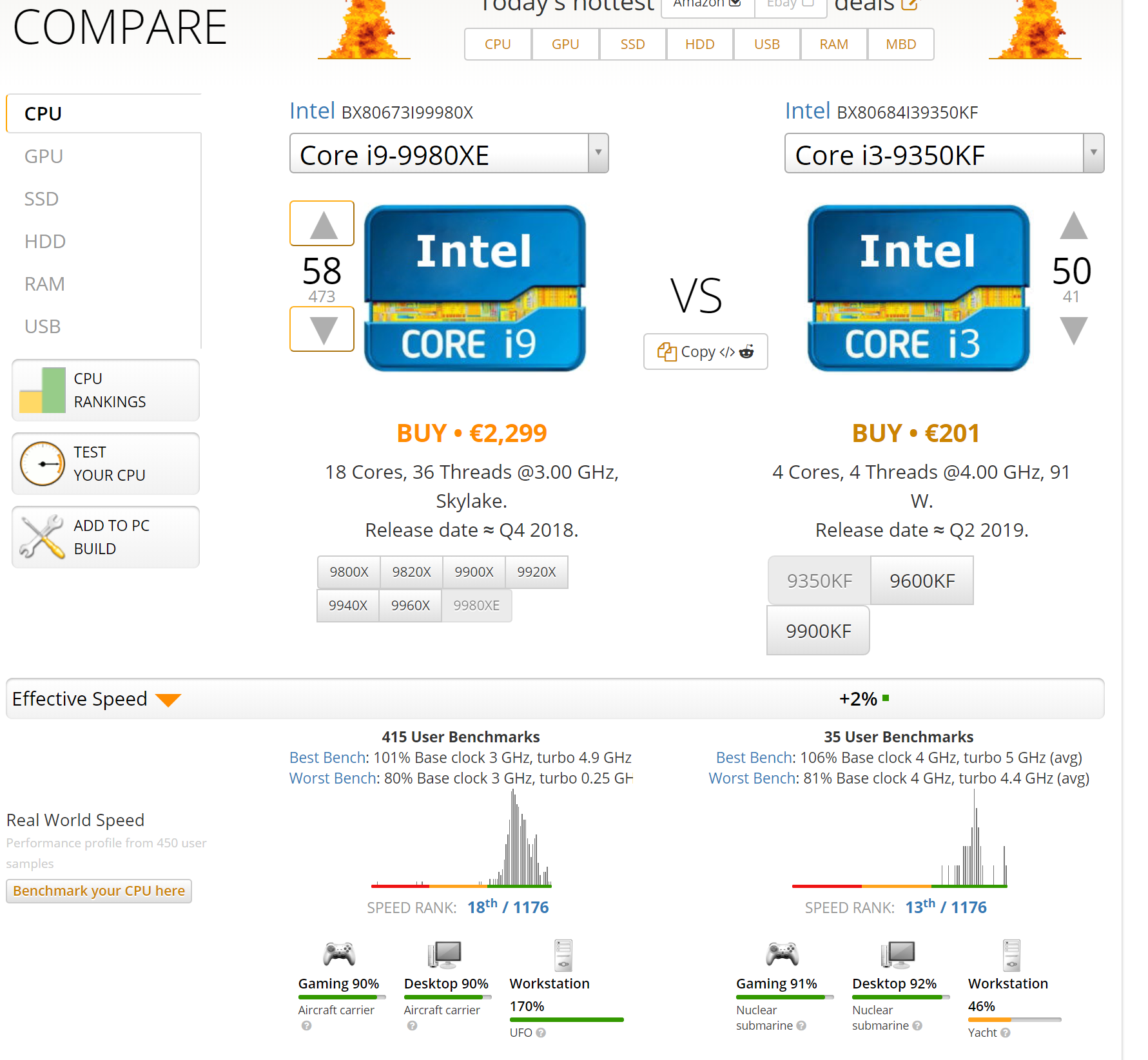Open the 13th / 1176 speed rank link

pos(946,907)
